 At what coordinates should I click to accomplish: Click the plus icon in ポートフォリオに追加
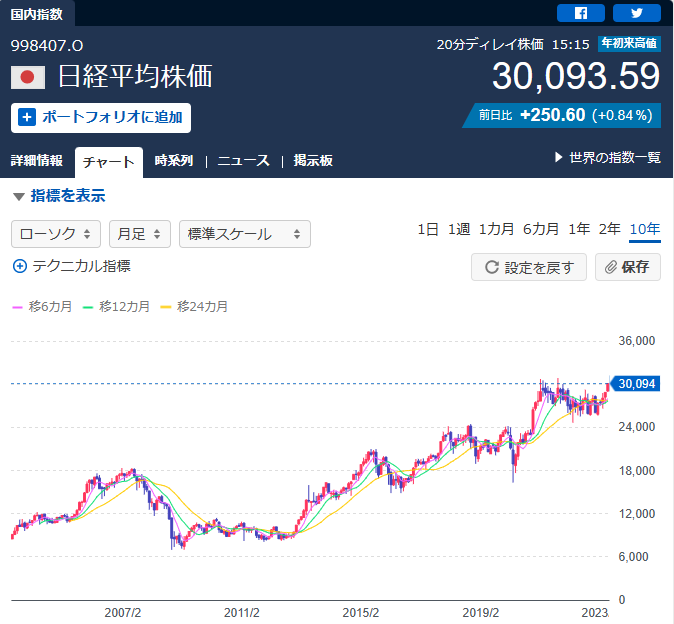[27, 117]
